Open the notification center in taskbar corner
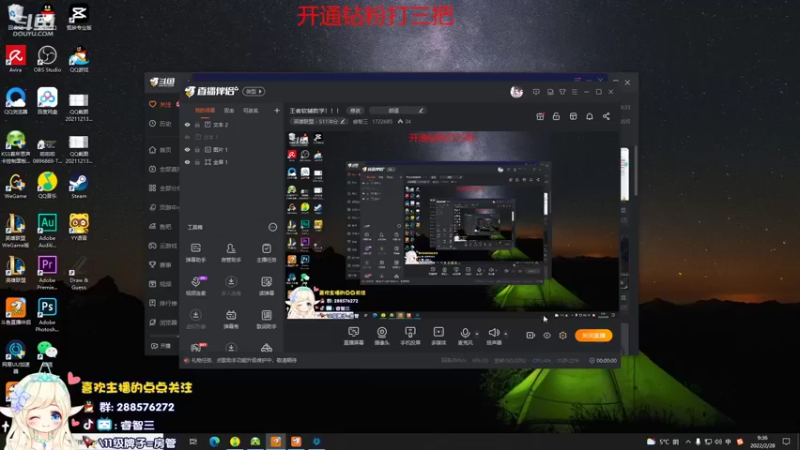Screen dimensions: 800x450 (786, 441)
